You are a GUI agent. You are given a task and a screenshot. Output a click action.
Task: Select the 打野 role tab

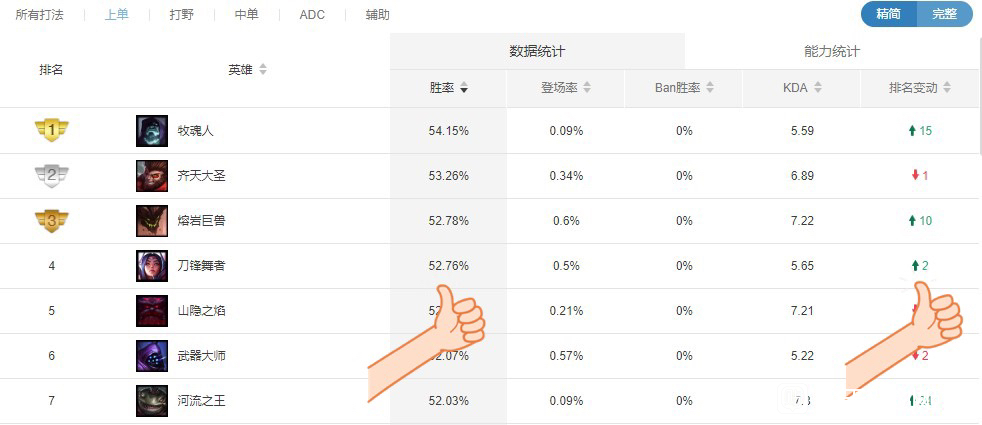point(182,15)
